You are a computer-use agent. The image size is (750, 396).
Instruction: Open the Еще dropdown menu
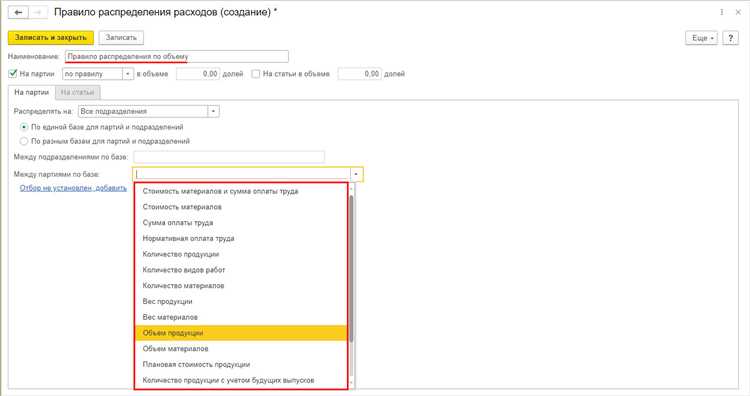click(701, 38)
